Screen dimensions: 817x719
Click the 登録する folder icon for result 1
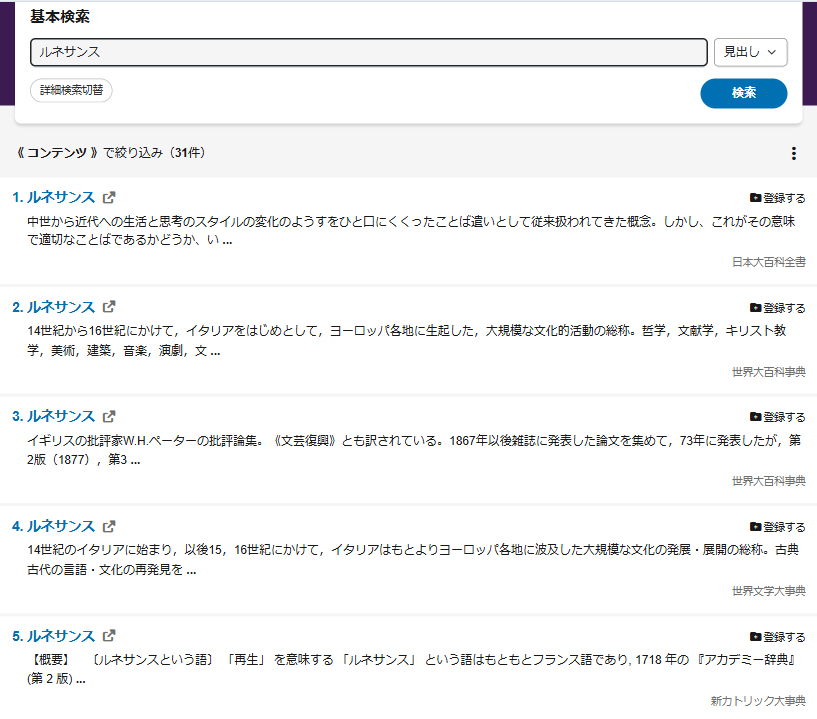coord(755,198)
